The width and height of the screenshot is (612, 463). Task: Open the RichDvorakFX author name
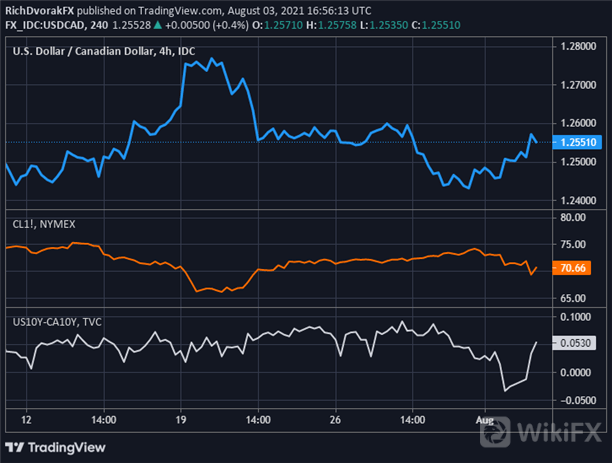coord(42,7)
